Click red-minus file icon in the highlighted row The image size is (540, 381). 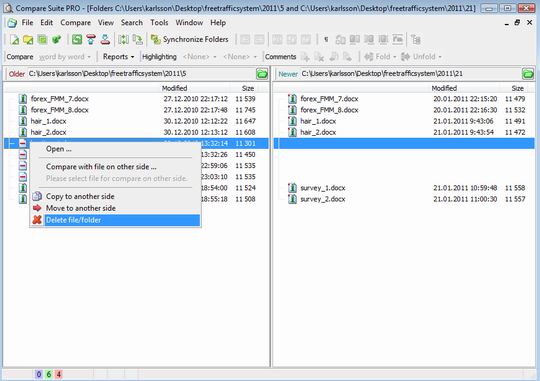(23, 143)
